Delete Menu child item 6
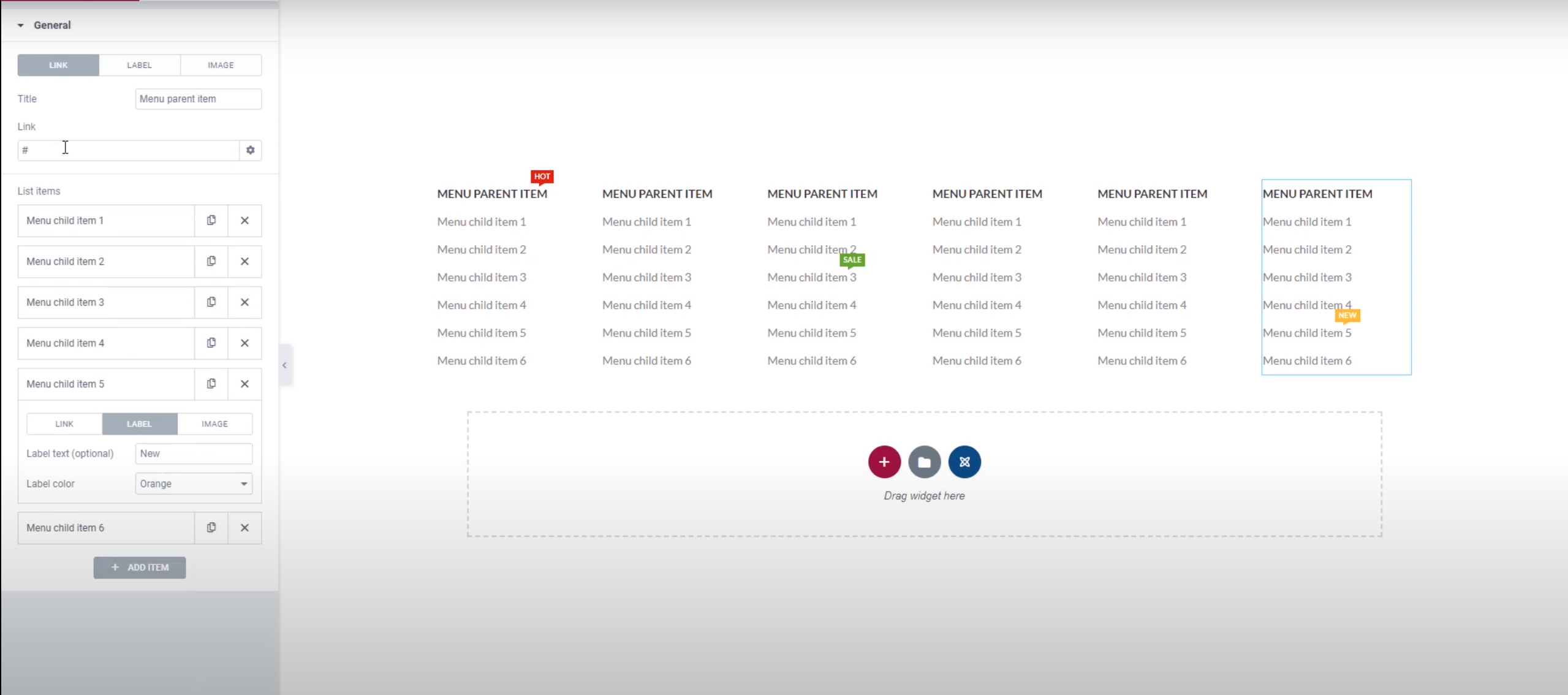 coord(244,528)
